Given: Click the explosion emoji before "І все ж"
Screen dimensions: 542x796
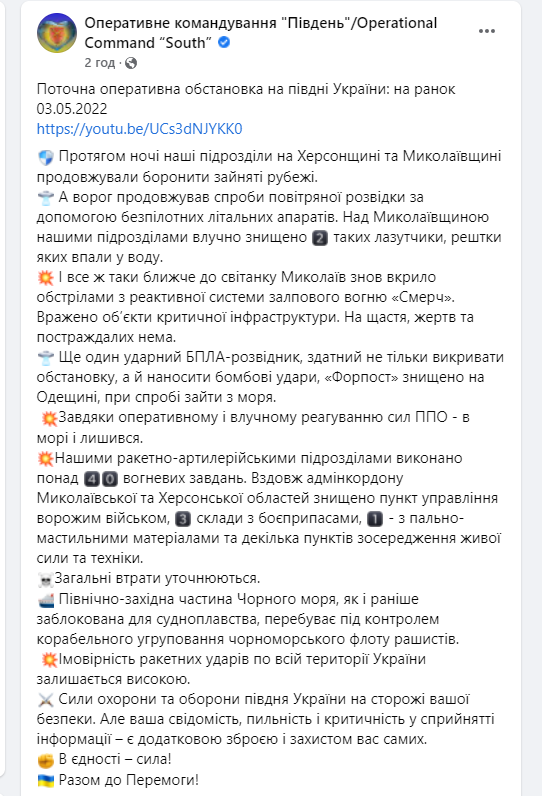Looking at the screenshot, I should pyautogui.click(x=46, y=278).
